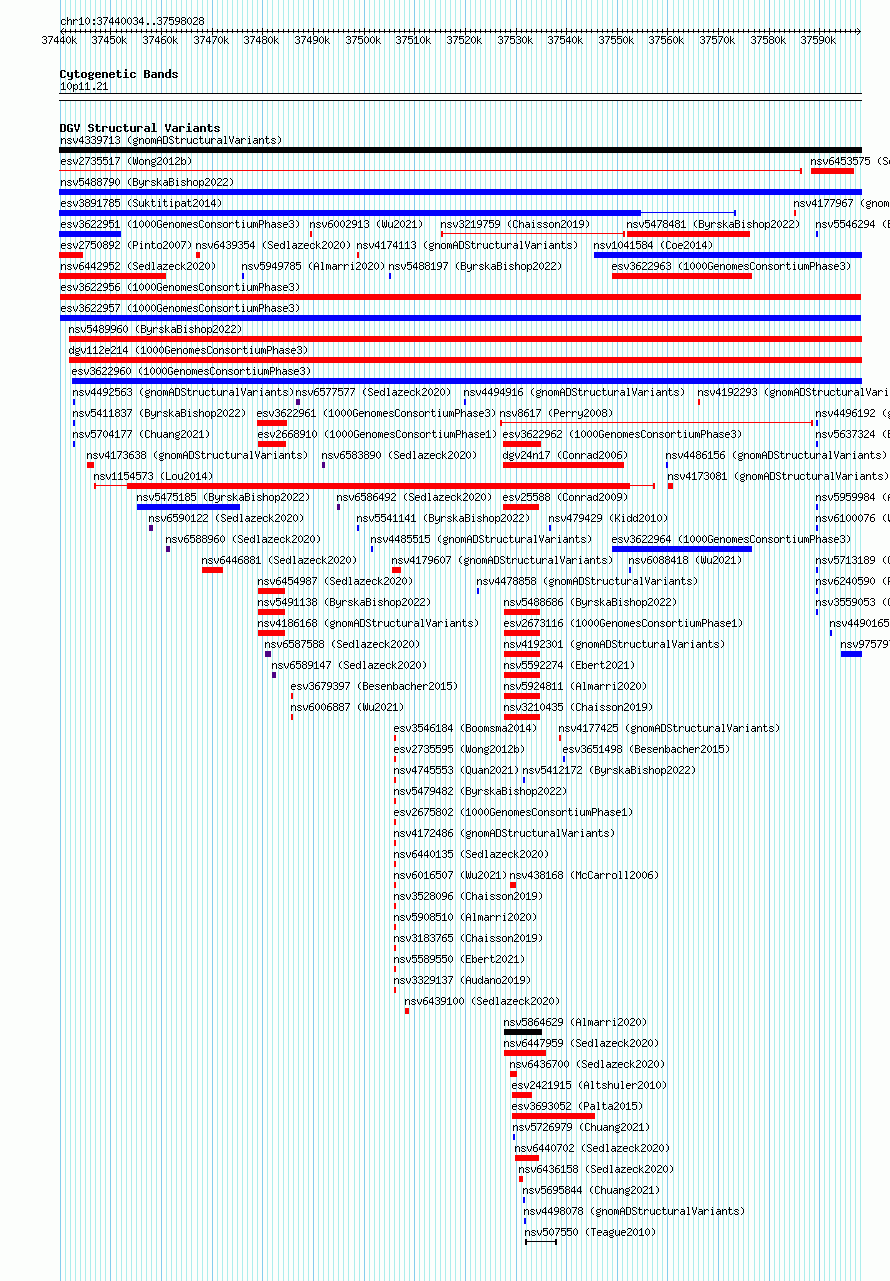Click esv2421915 (Altshuler2010) label

(589, 1085)
